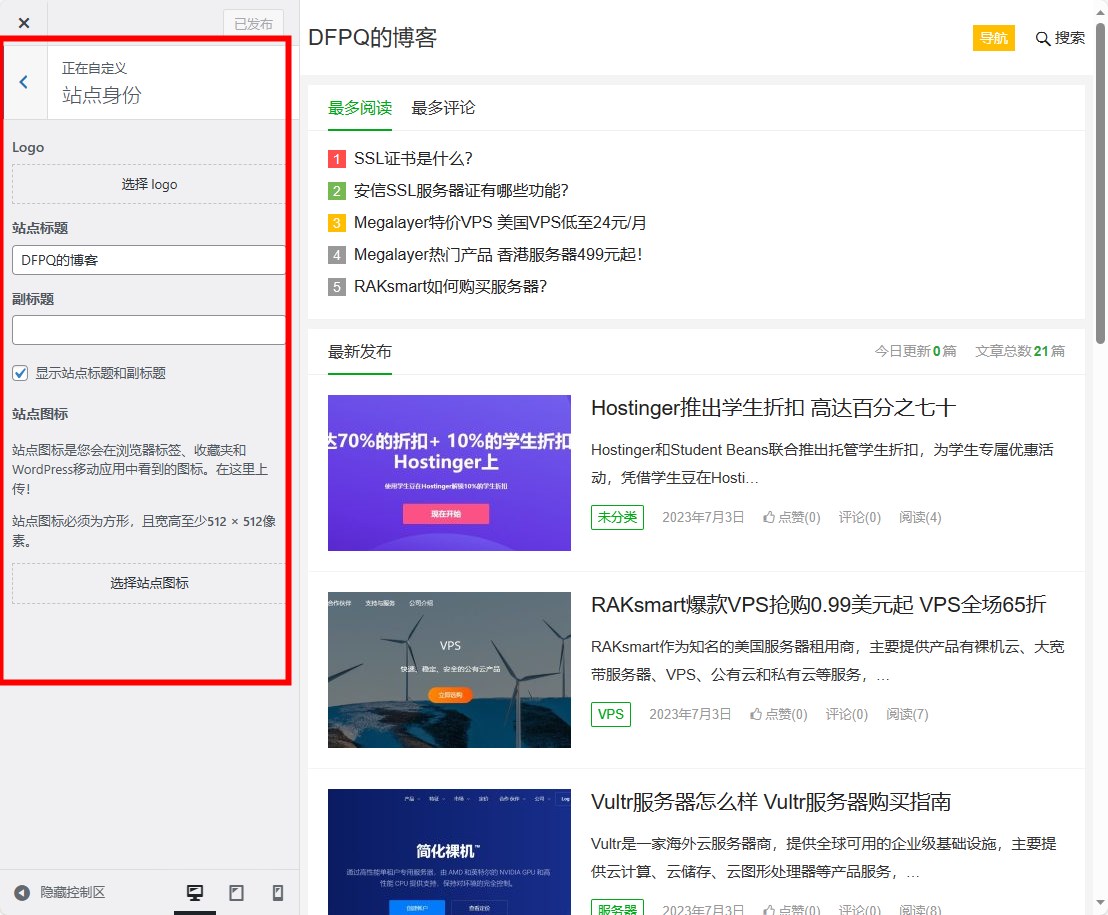Click the 选择站点图标 button
The width and height of the screenshot is (1108, 915).
[149, 583]
